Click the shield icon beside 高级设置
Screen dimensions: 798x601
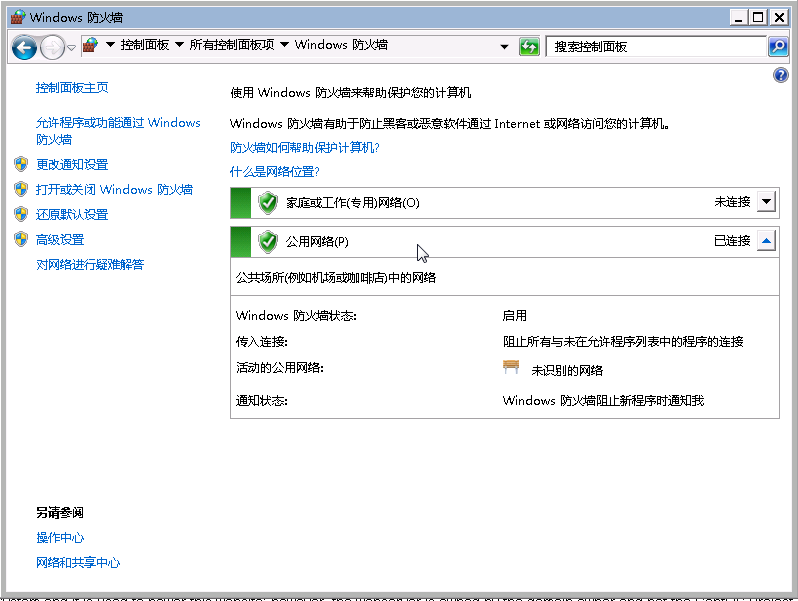click(x=21, y=239)
